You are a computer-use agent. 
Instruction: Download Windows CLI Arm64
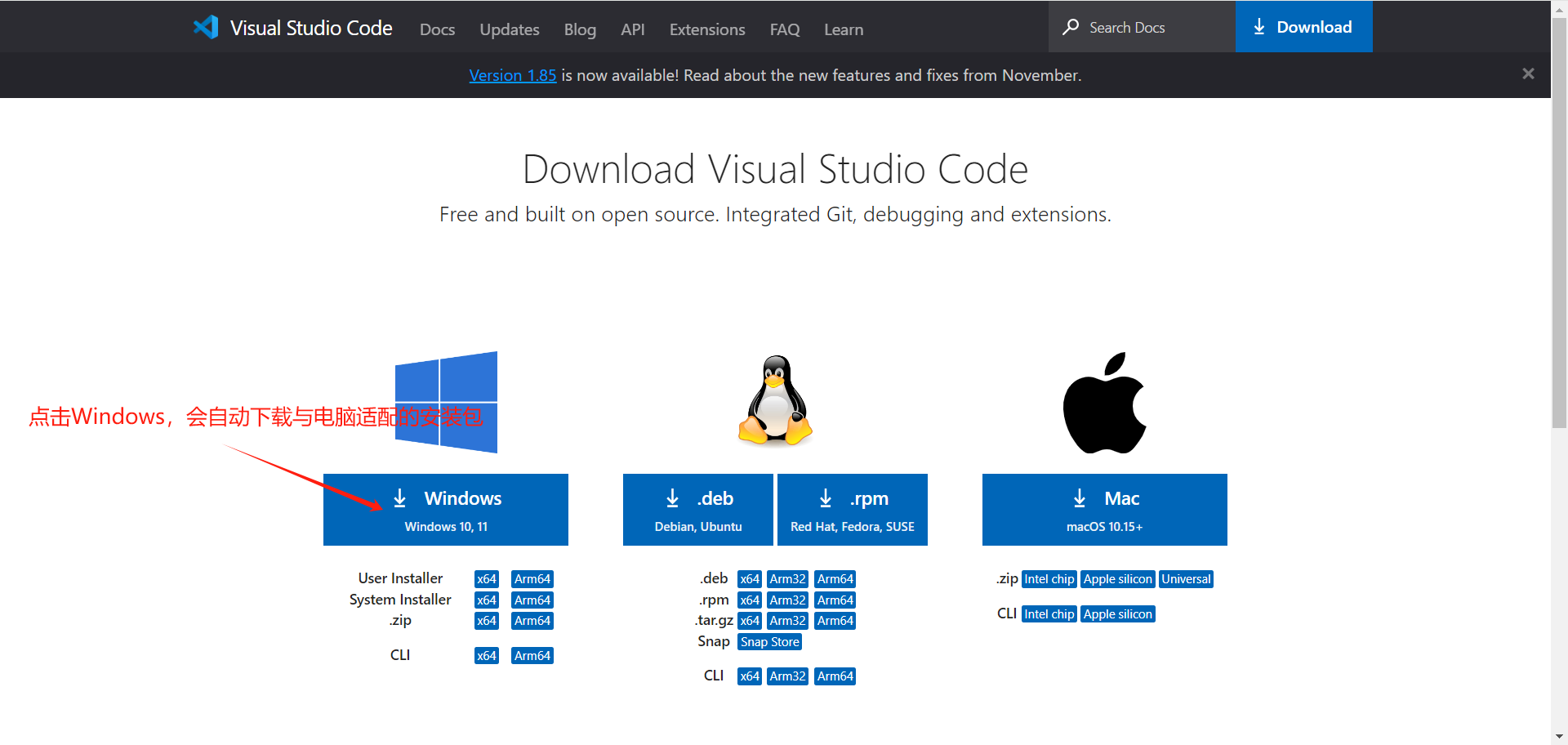point(532,656)
